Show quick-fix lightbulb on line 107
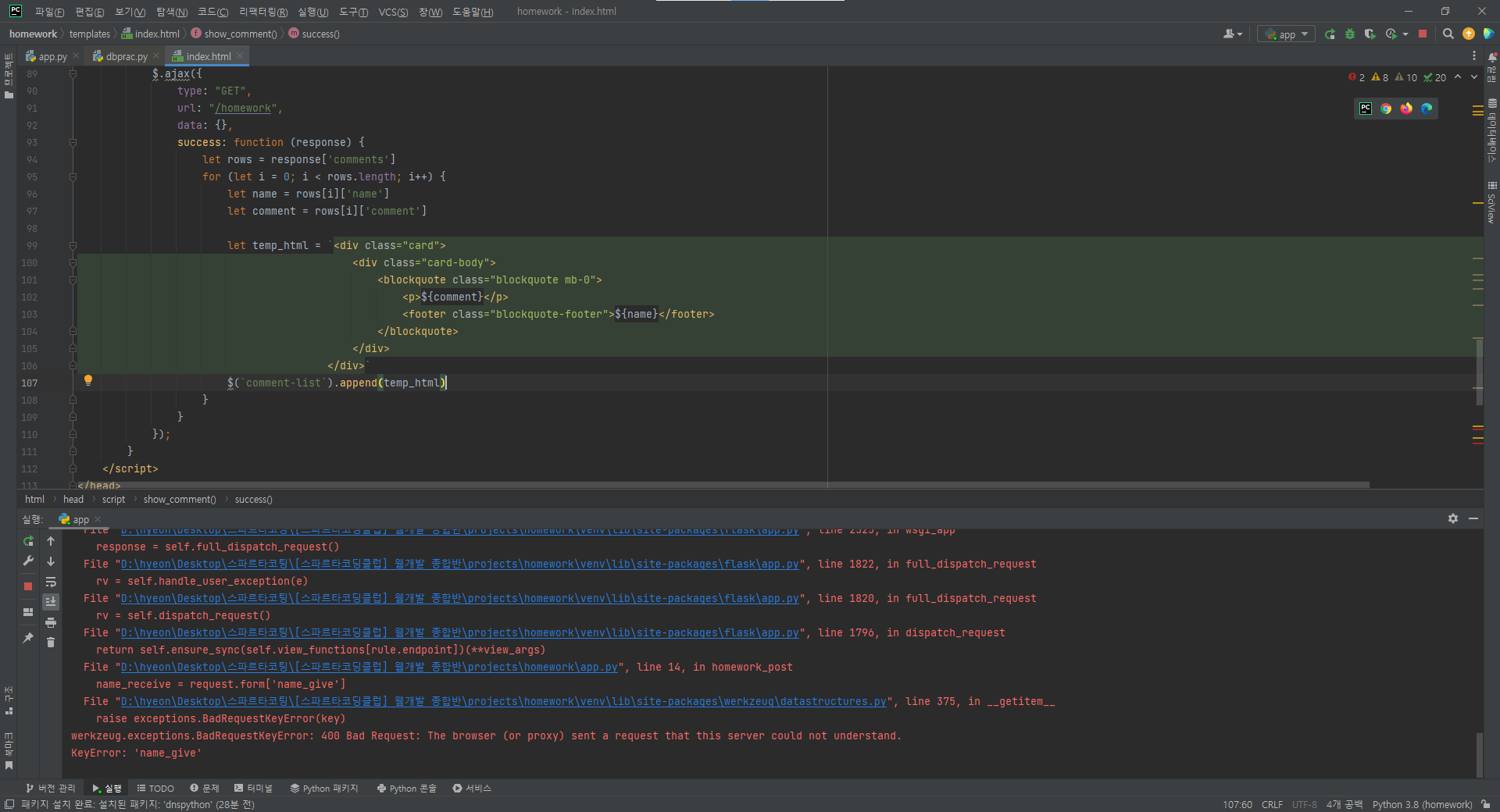This screenshot has height=812, width=1500. click(x=88, y=380)
